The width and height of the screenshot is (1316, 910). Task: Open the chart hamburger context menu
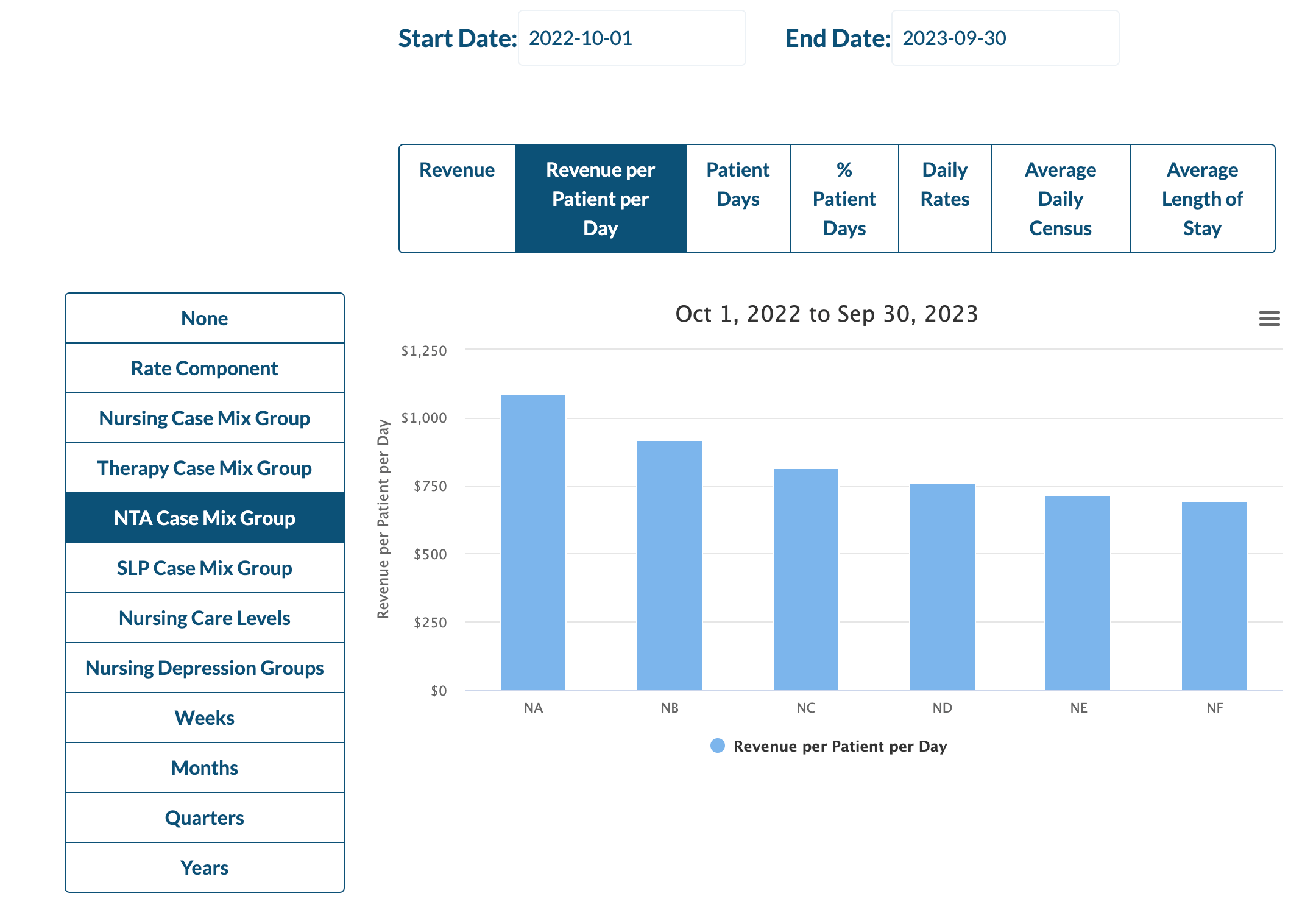(x=1269, y=319)
